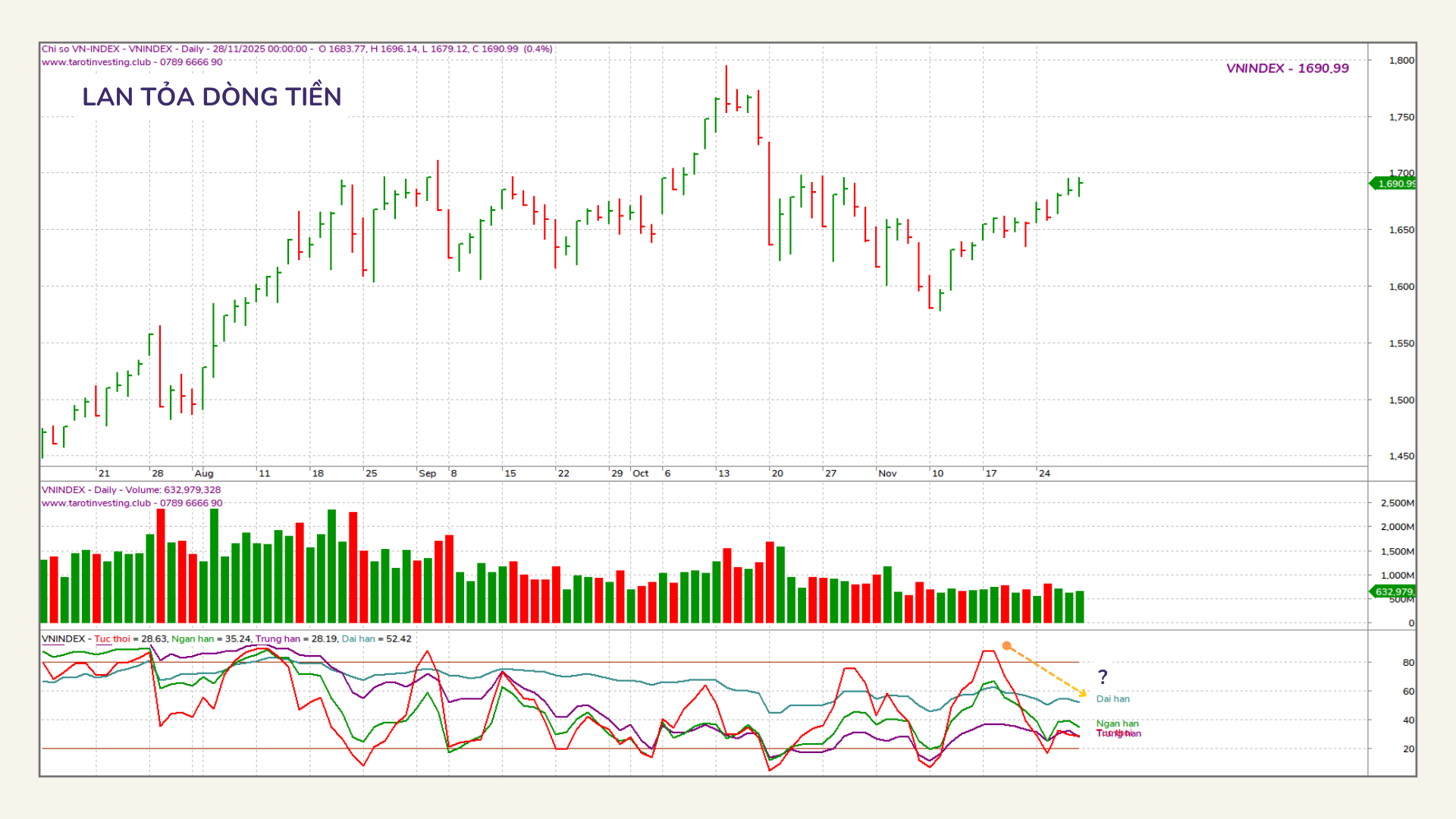This screenshot has height=819, width=1456.
Task: Click the LAN TỎA DÒNG TIỀN title
Action: (212, 97)
